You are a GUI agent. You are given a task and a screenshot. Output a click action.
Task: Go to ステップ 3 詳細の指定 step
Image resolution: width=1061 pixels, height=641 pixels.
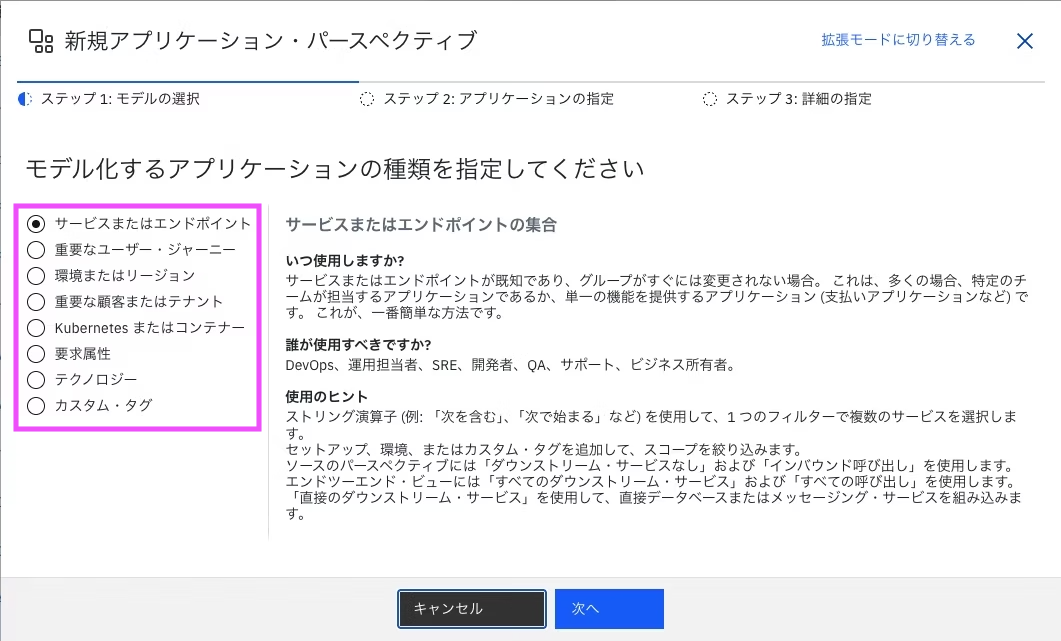point(787,99)
